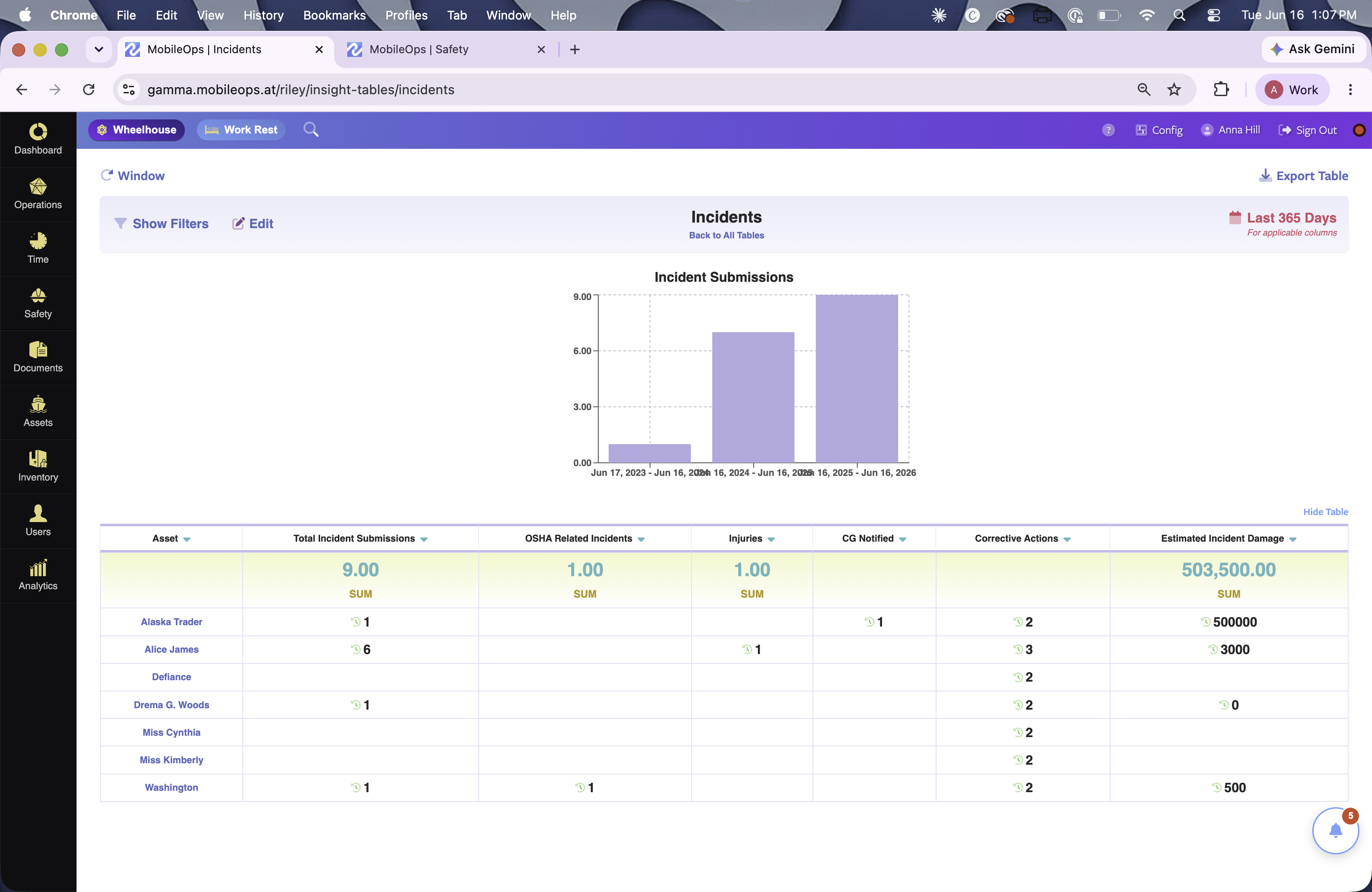Viewport: 1372px width, 892px height.
Task: Click Back to All Tables link
Action: (726, 235)
